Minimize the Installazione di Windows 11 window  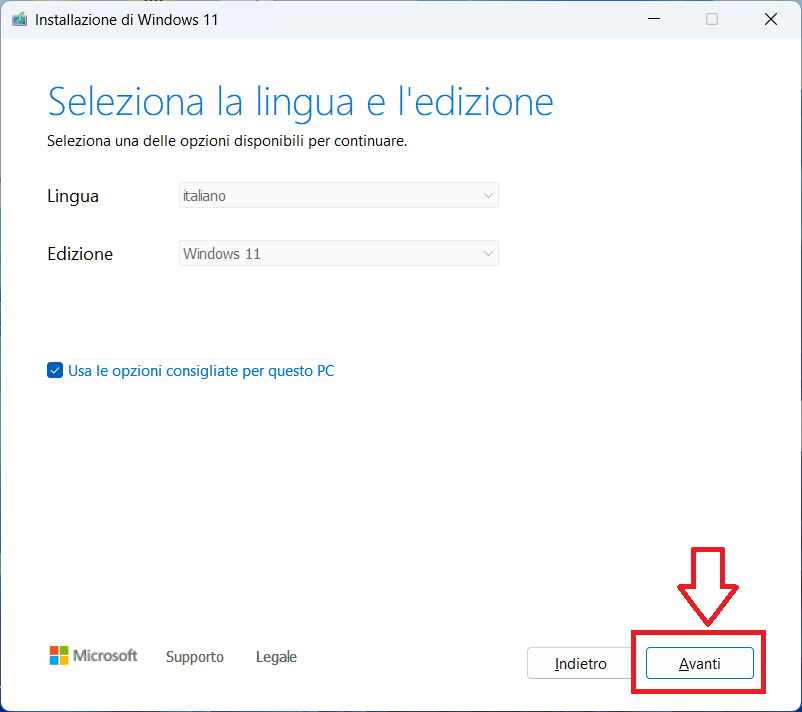(x=653, y=19)
